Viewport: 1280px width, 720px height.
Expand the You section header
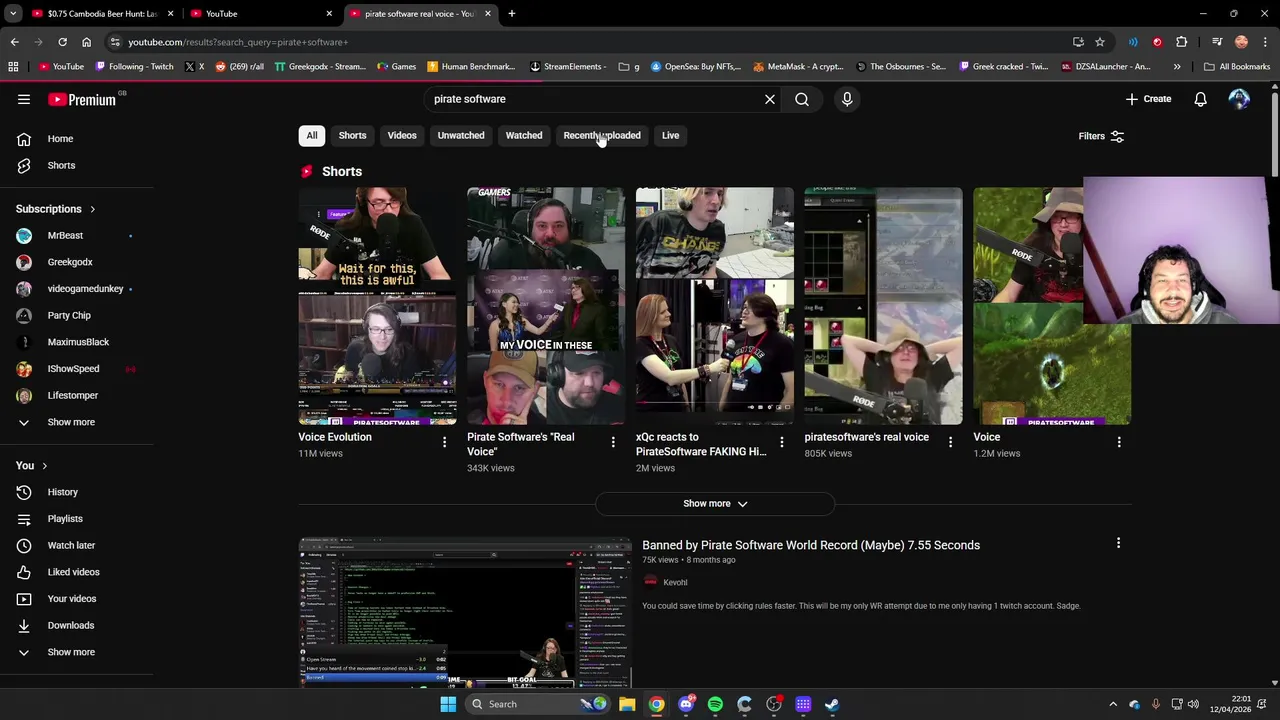click(x=32, y=465)
